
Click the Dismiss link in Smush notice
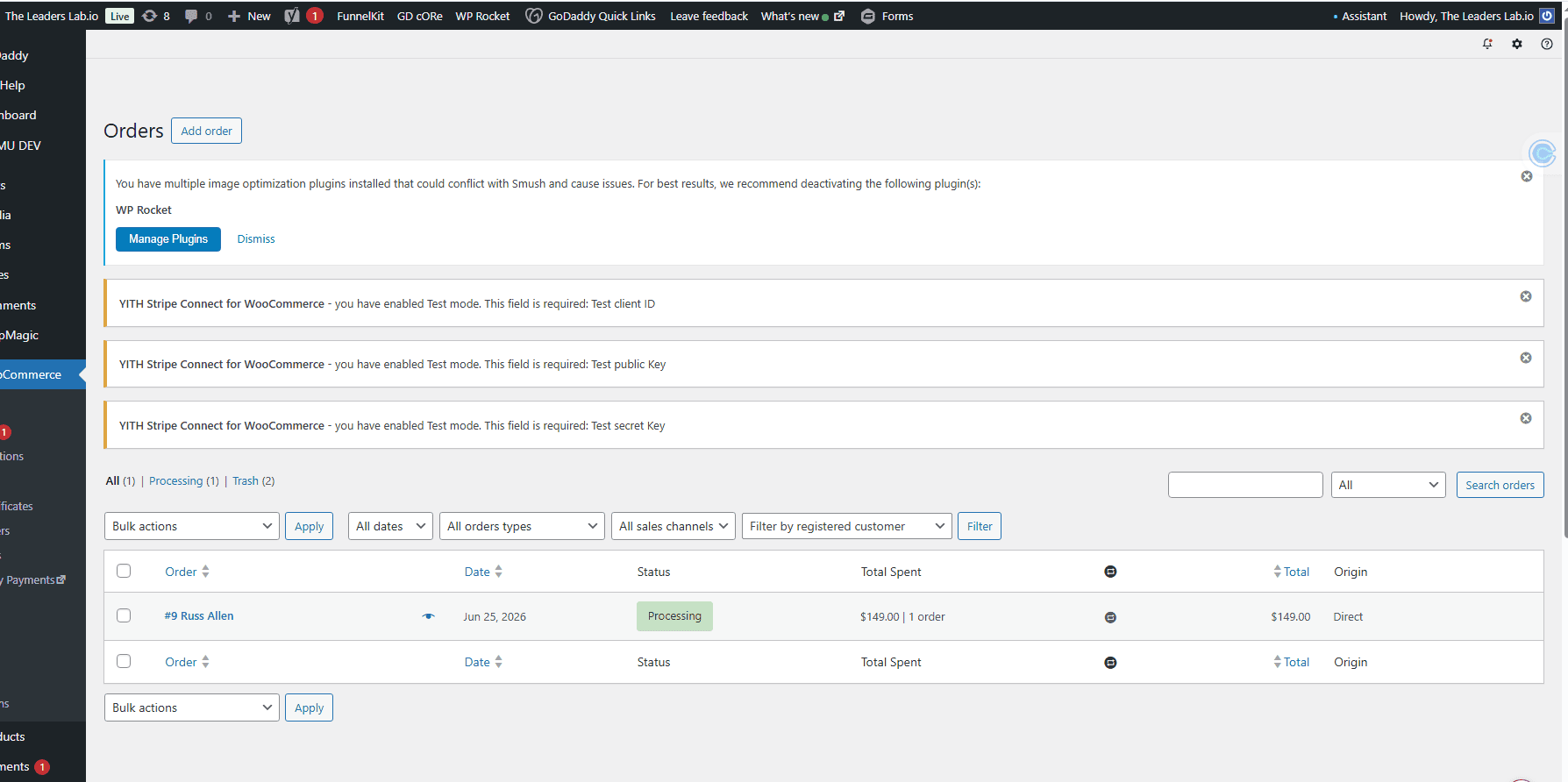256,239
